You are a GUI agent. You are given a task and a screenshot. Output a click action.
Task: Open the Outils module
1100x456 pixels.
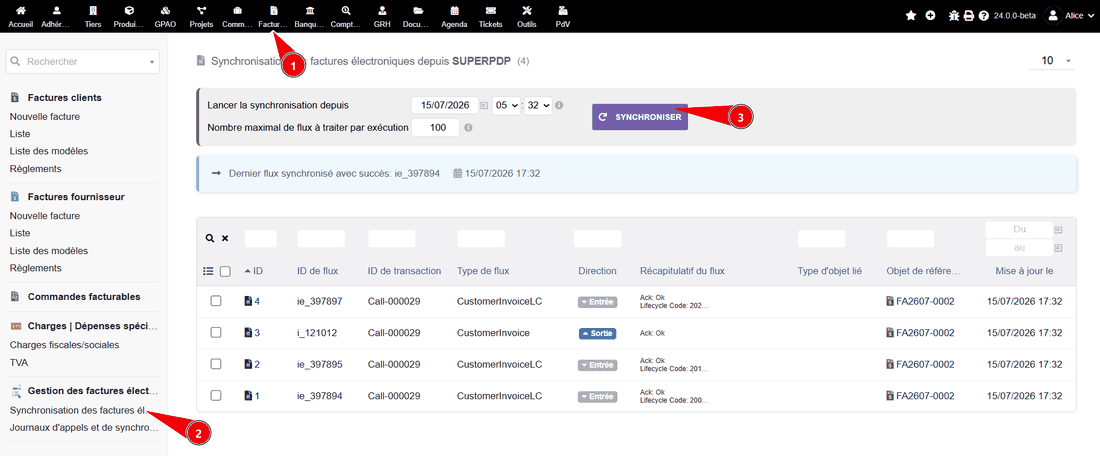pos(527,17)
